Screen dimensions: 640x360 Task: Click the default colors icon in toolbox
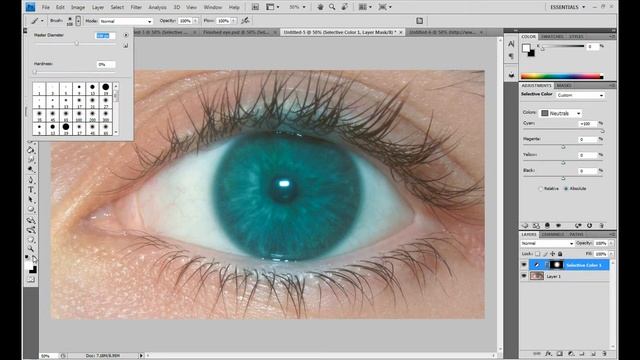(x=27, y=258)
